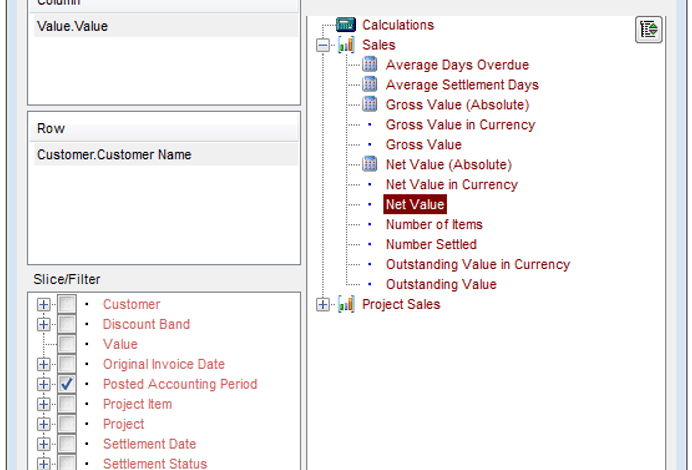Click the Original Invoice Date label

pos(164,364)
